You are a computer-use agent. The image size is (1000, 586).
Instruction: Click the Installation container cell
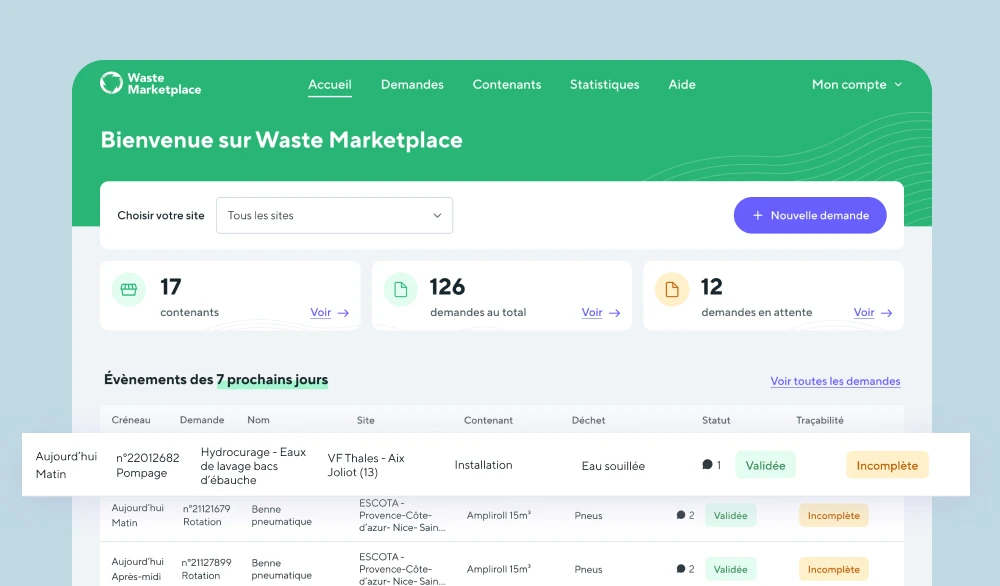pos(483,465)
